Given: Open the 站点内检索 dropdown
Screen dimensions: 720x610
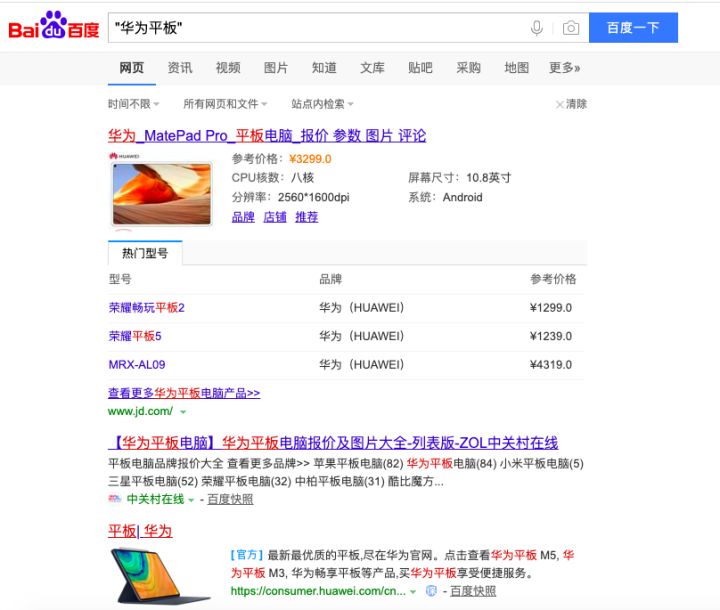Looking at the screenshot, I should click(x=322, y=104).
